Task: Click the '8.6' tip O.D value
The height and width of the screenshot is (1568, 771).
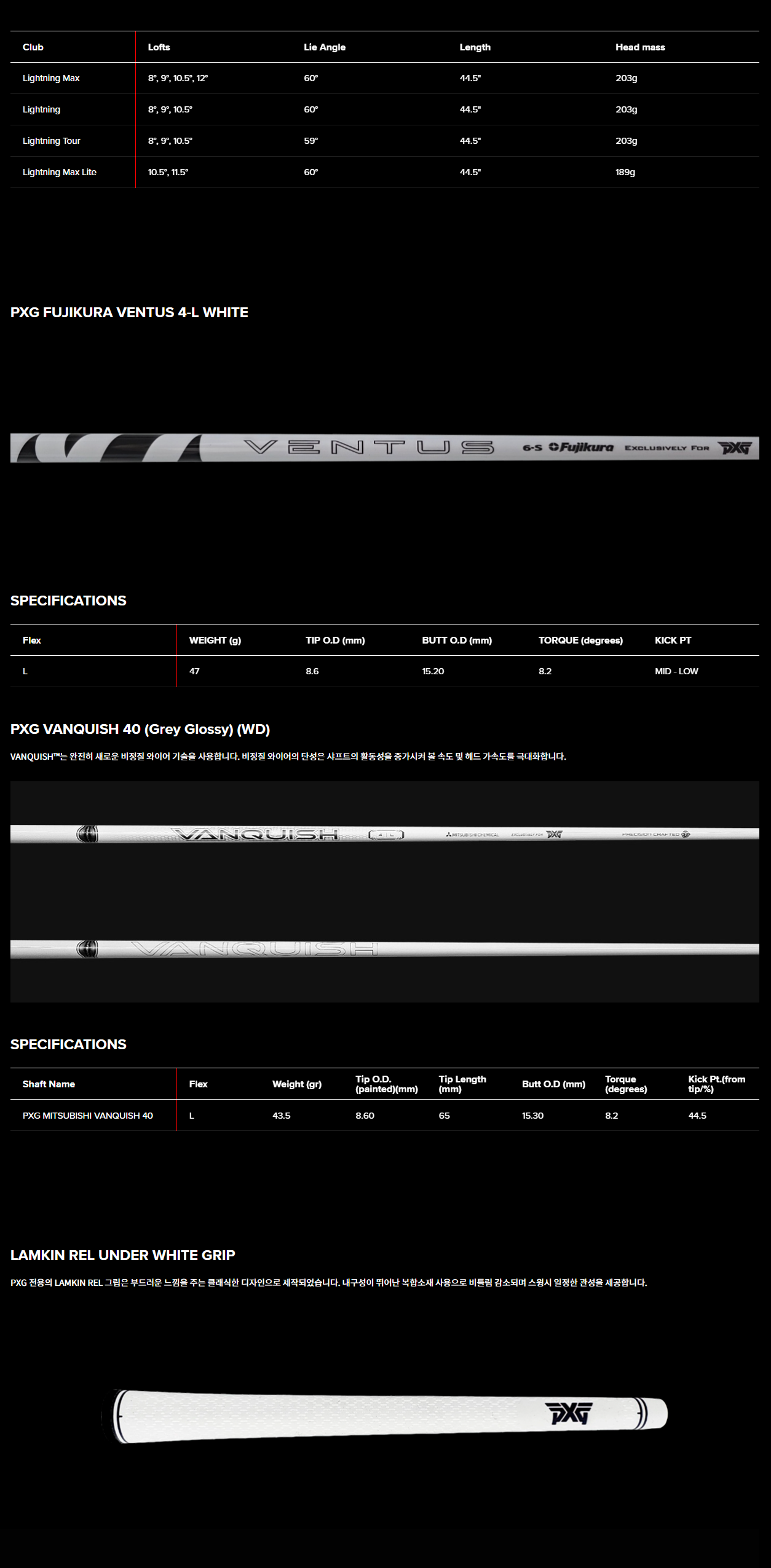Action: tap(312, 671)
